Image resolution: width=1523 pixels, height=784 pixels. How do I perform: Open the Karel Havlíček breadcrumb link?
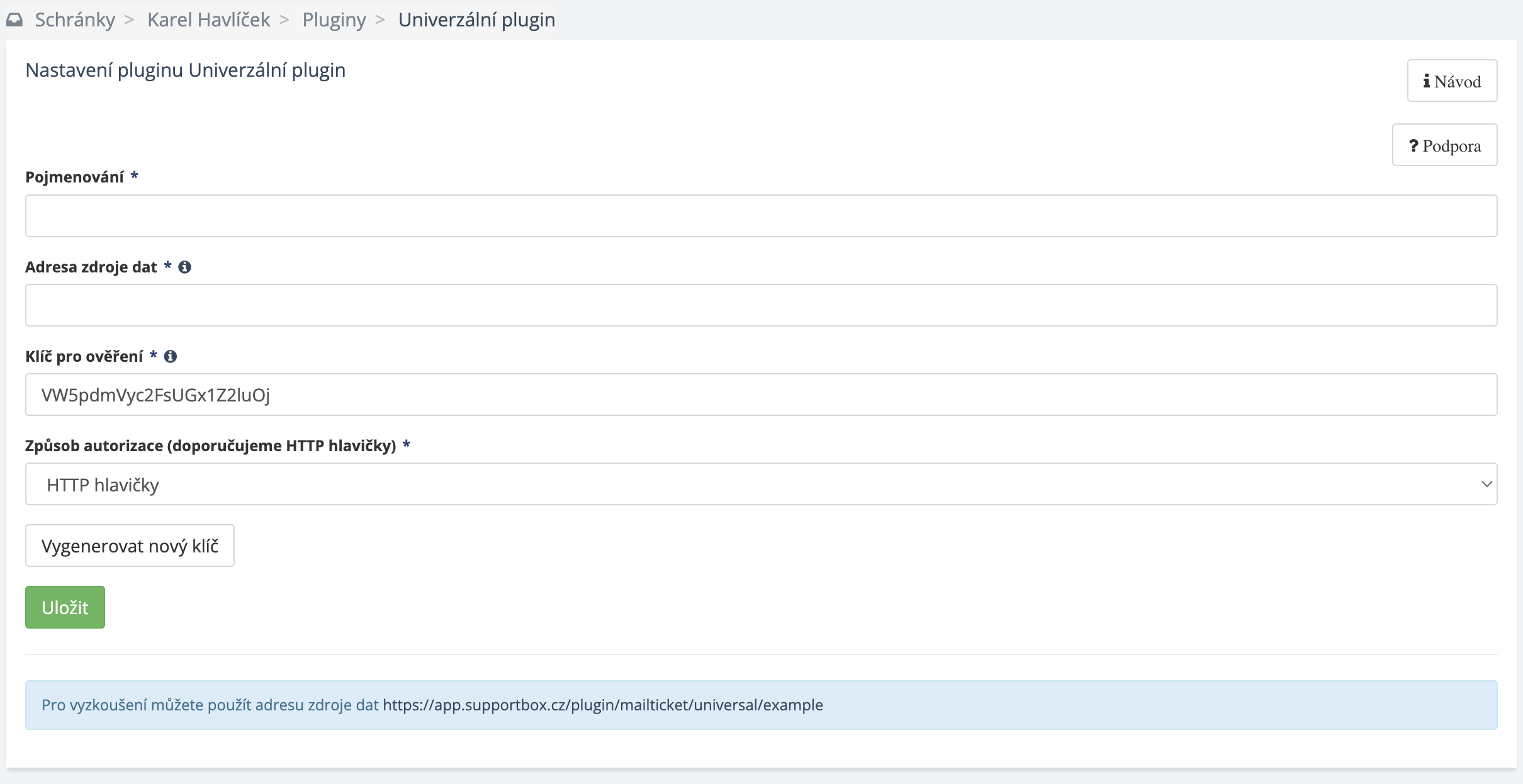[208, 20]
